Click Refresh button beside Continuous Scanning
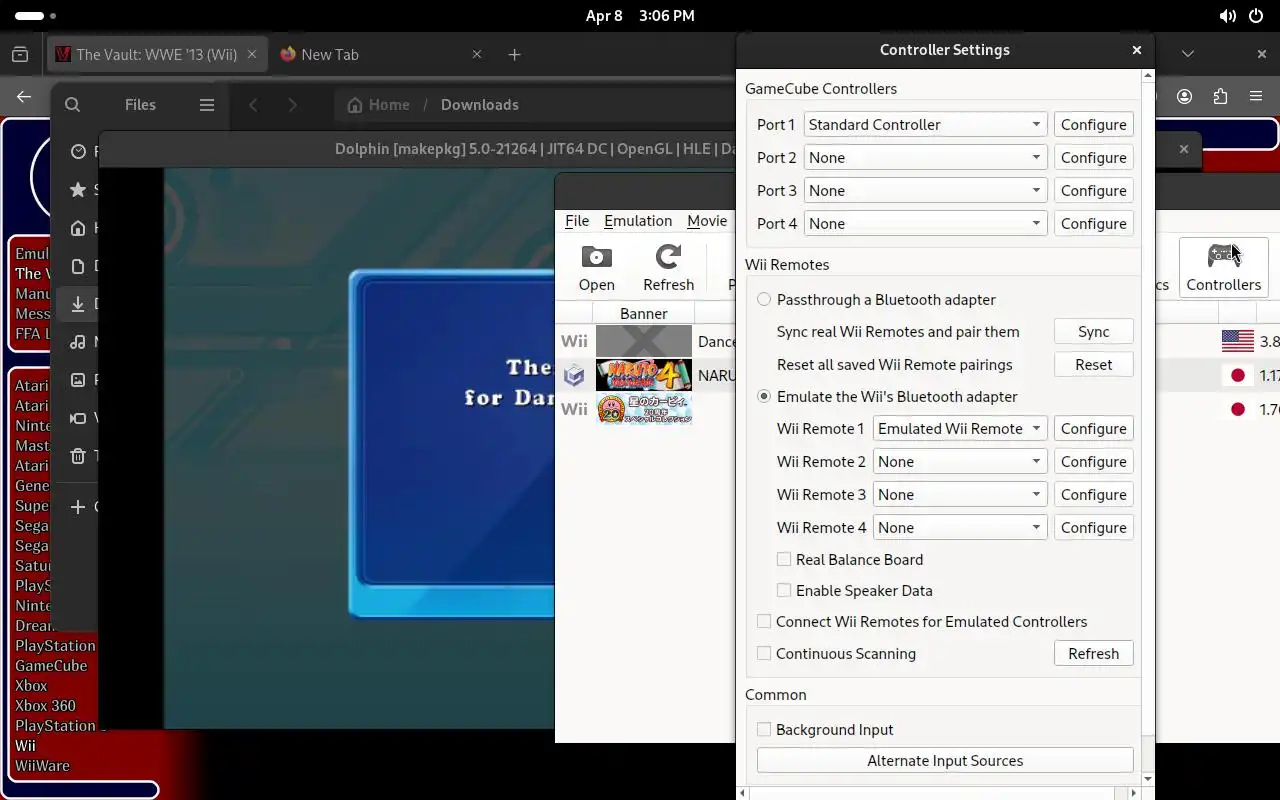This screenshot has height=800, width=1280. pyautogui.click(x=1094, y=653)
